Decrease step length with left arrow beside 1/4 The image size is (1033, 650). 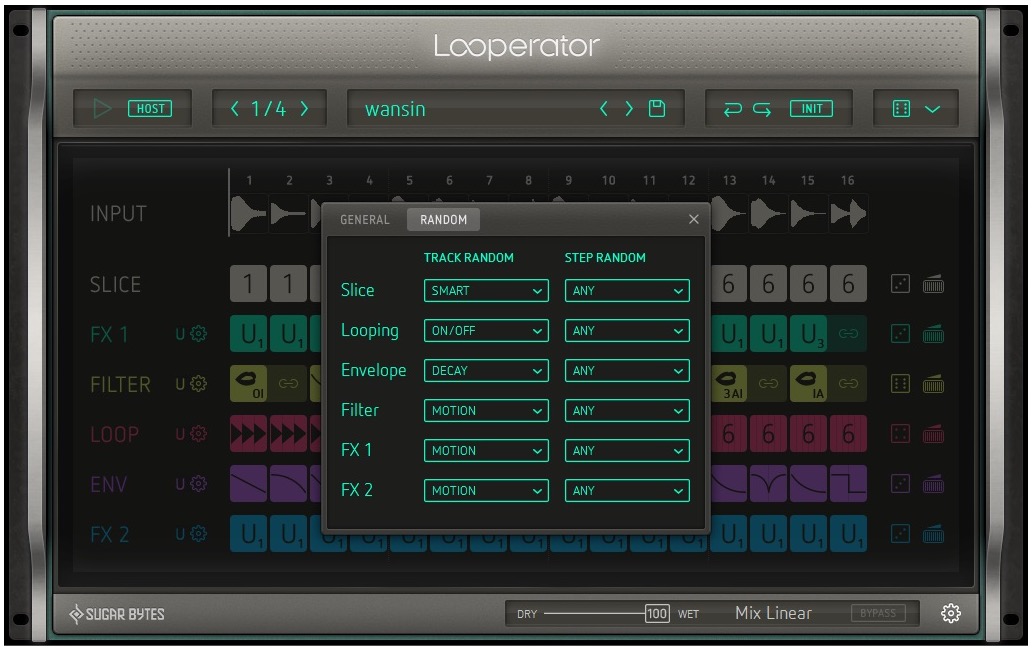coord(235,109)
